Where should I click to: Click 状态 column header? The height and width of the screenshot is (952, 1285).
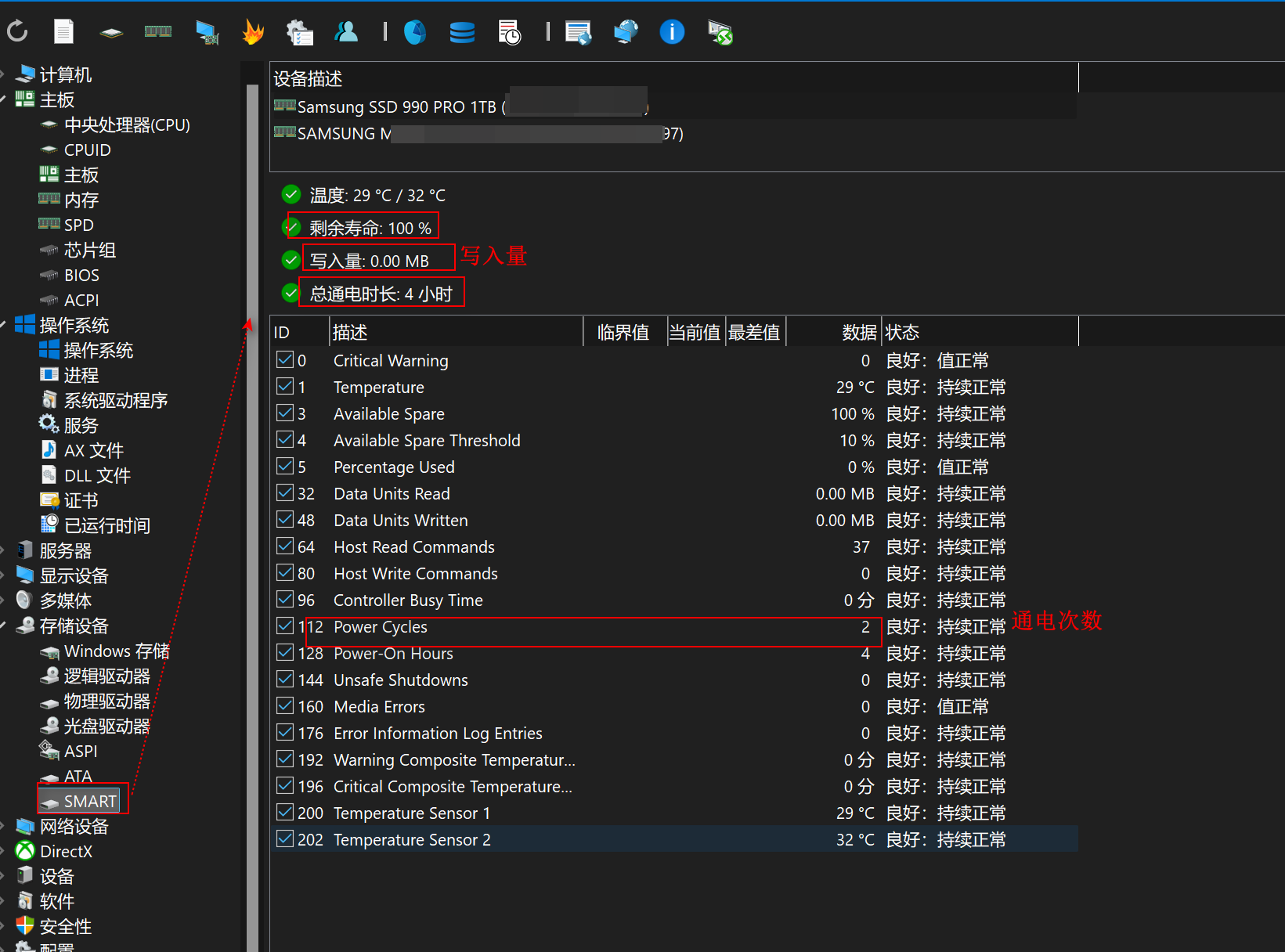(x=980, y=332)
